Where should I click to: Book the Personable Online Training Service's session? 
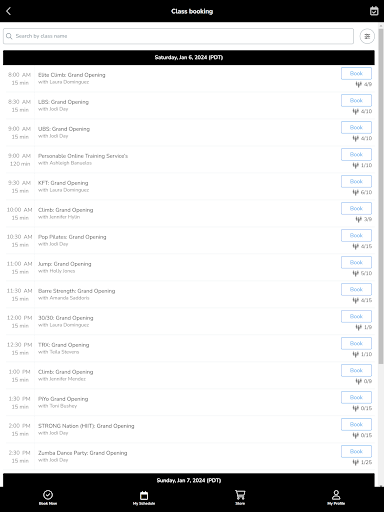pos(356,154)
